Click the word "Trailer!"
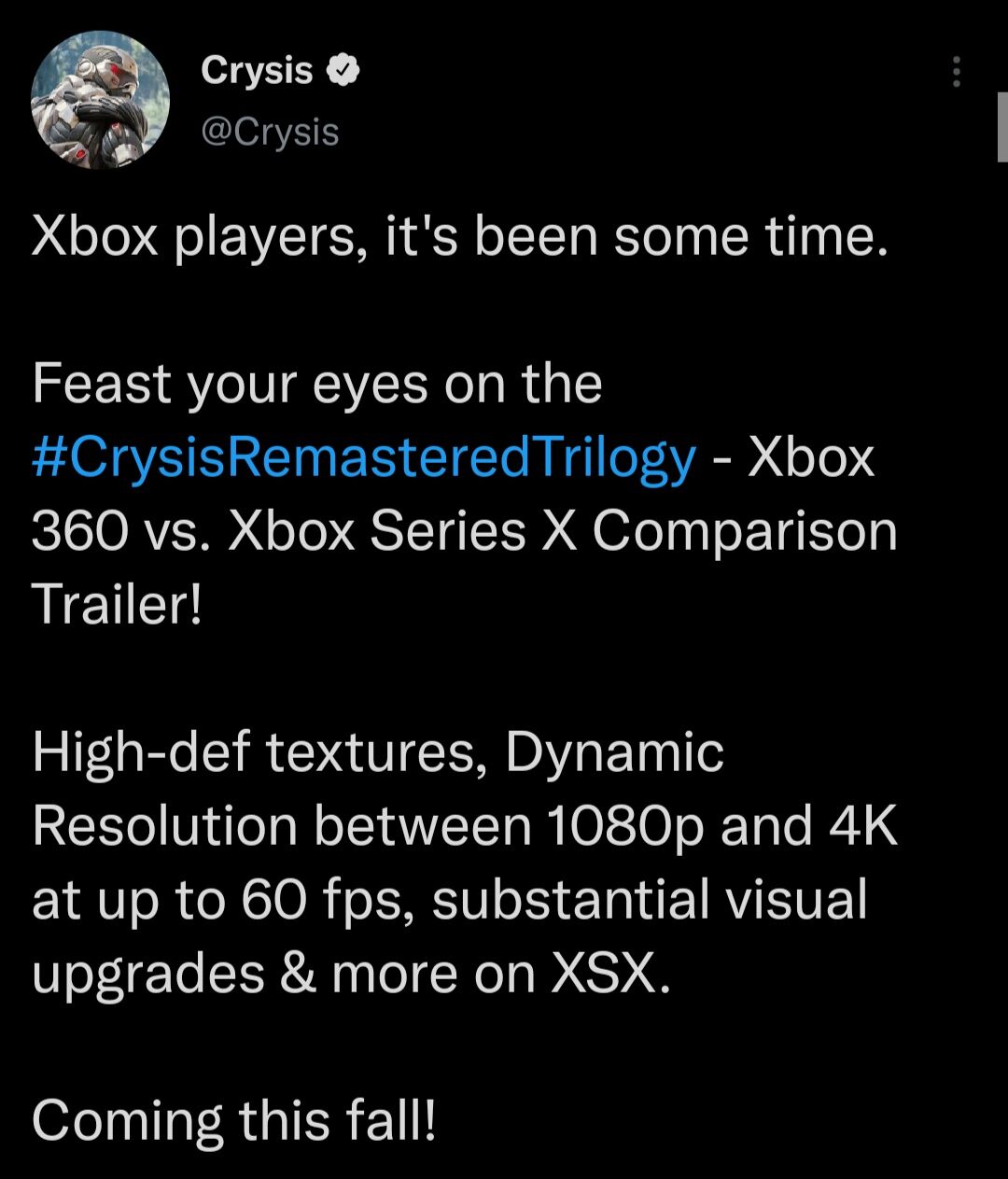Screen dimensions: 1008x1179 point(117,604)
